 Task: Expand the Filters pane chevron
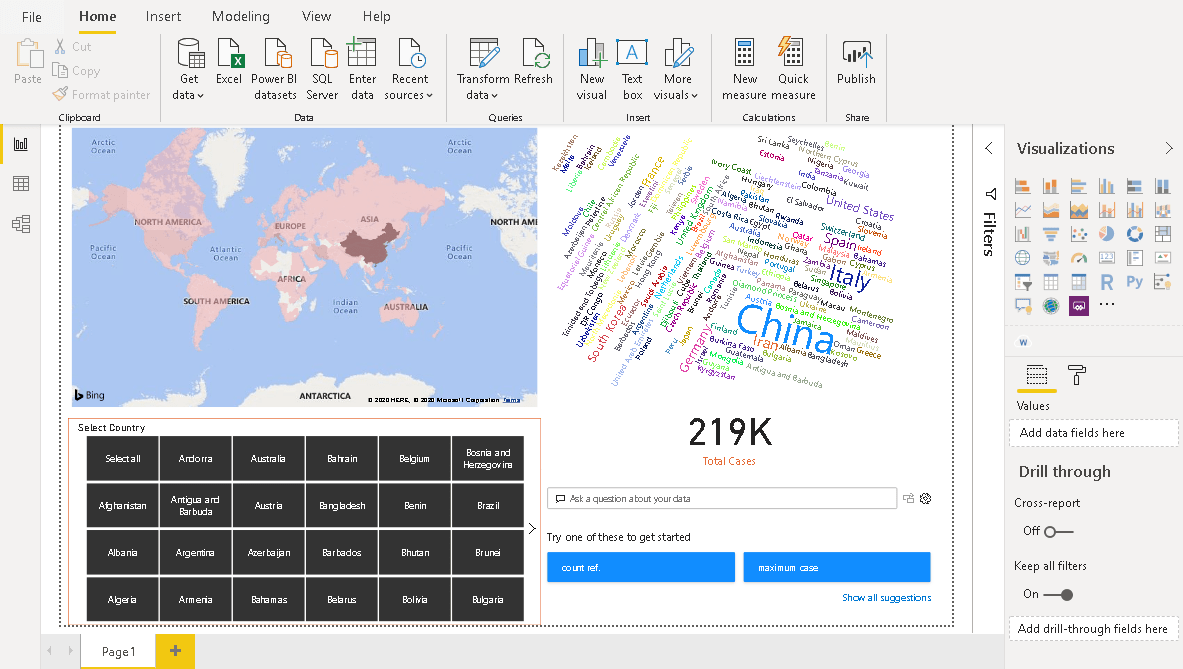coord(989,149)
